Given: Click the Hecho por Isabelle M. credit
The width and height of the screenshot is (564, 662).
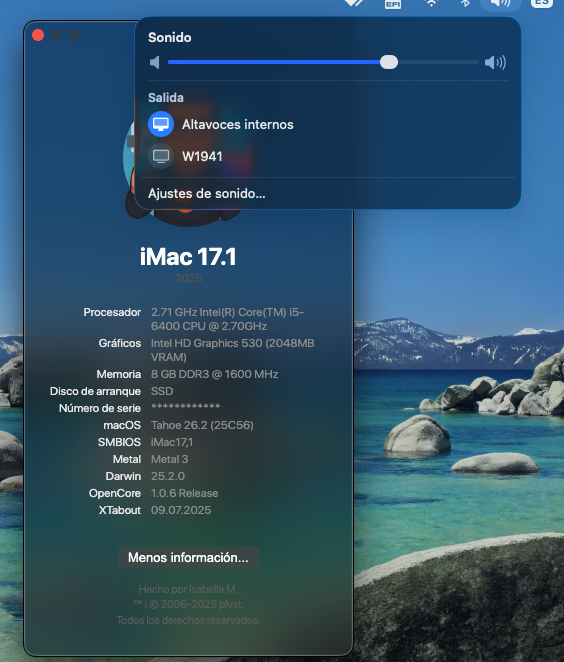Looking at the screenshot, I should (x=188, y=589).
